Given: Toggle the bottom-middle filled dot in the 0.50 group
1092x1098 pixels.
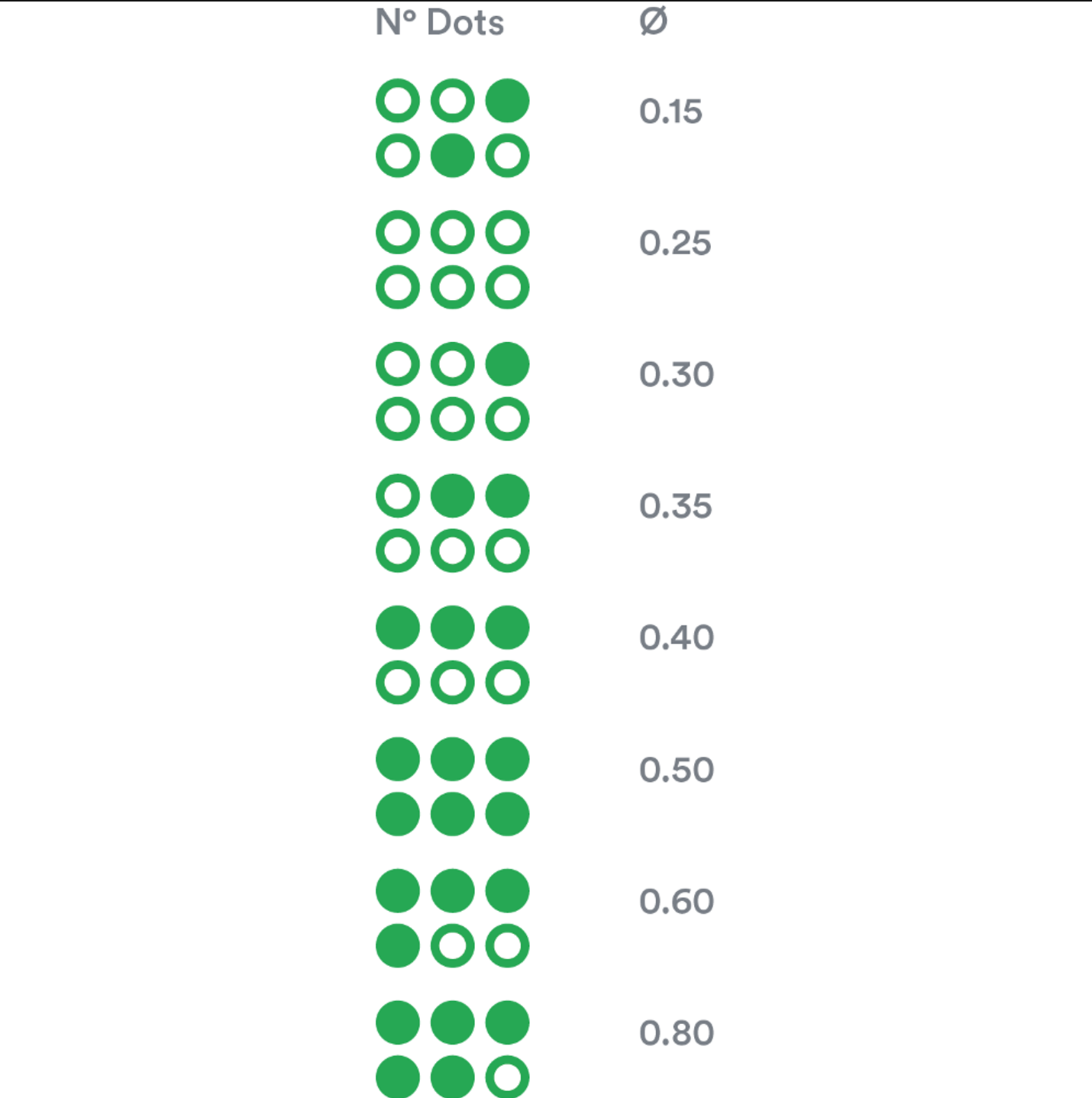Looking at the screenshot, I should [x=453, y=814].
